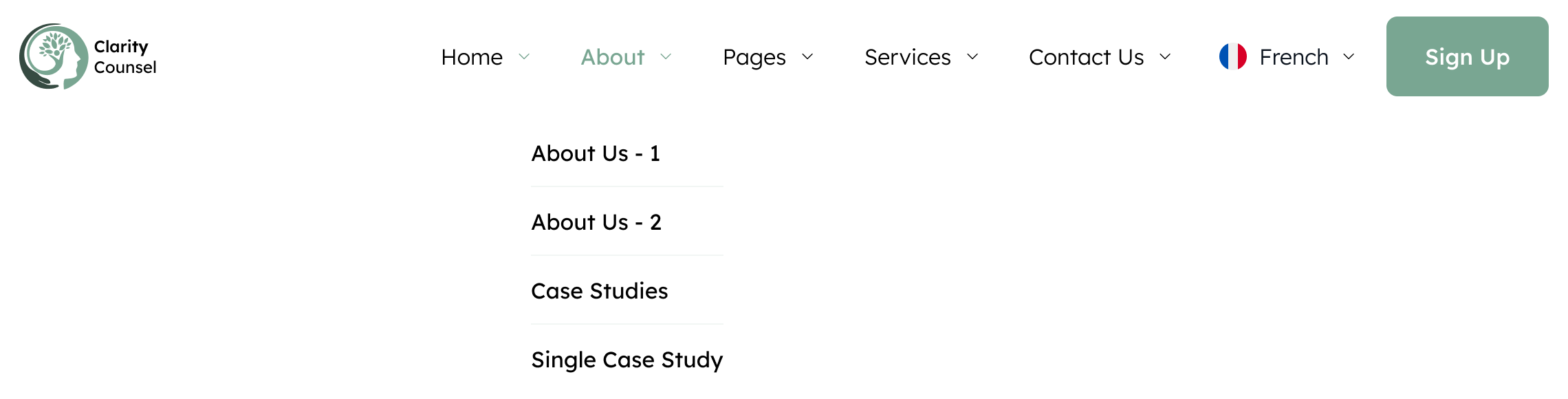Expand the Pages dropdown chevron
1568x399 pixels.
click(807, 56)
